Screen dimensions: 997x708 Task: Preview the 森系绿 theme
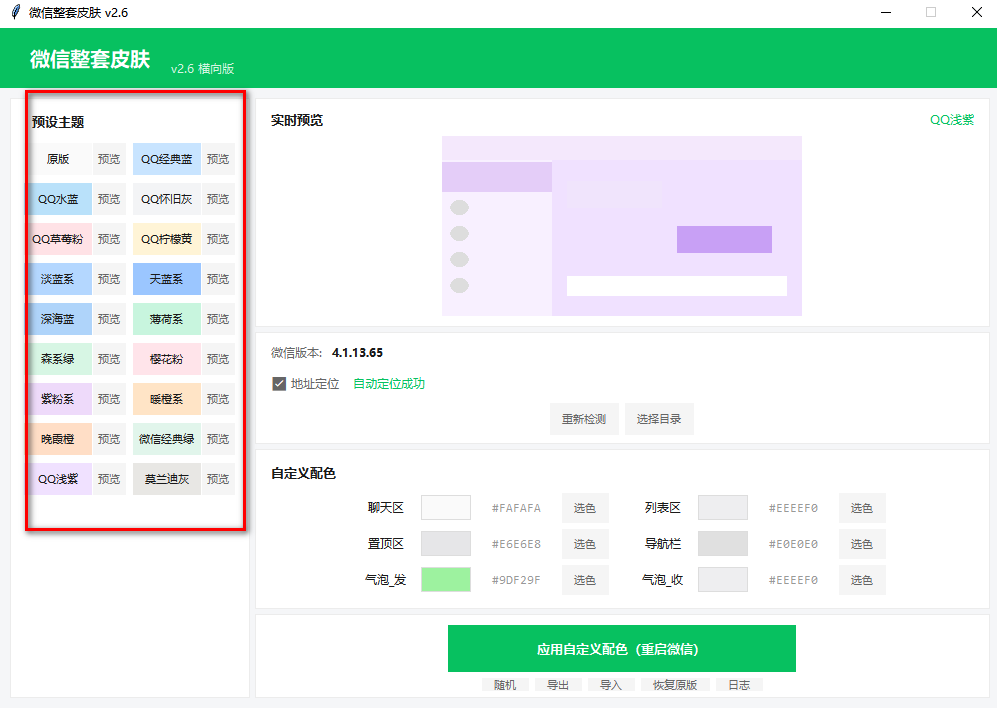coord(109,359)
